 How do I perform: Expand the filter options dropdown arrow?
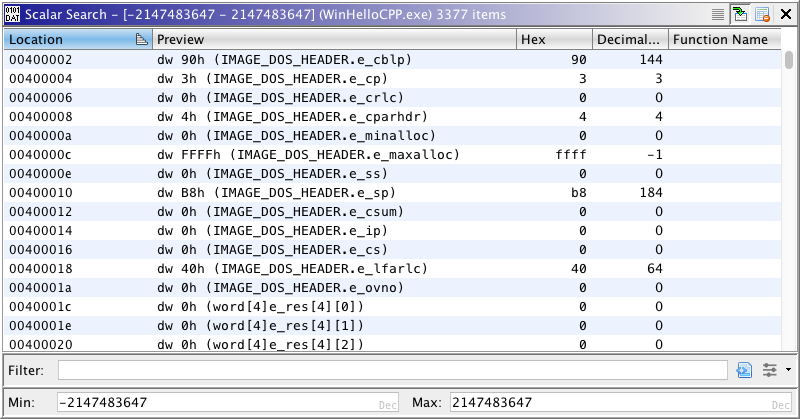coord(788,370)
